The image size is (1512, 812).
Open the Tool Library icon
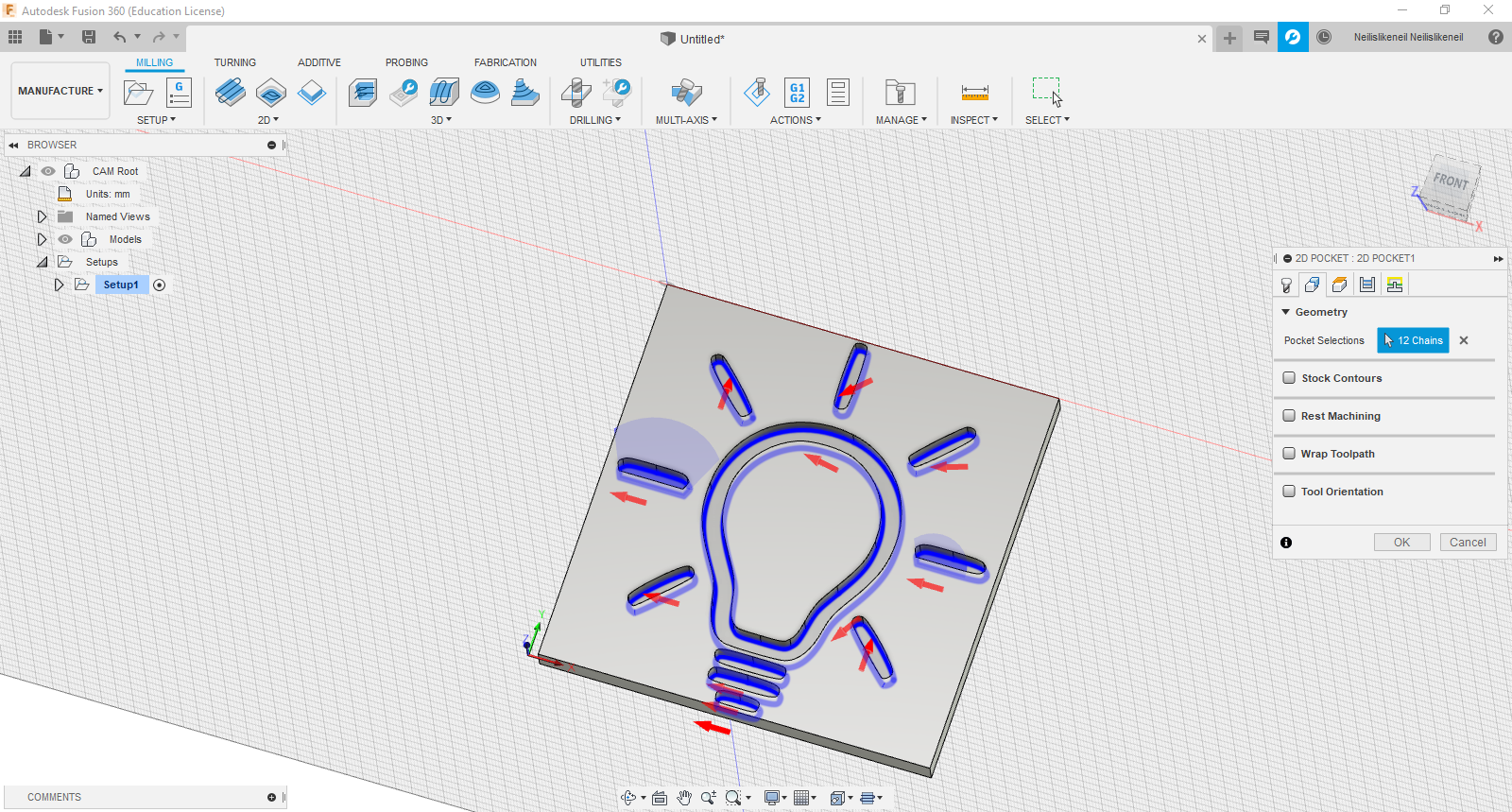click(x=901, y=93)
